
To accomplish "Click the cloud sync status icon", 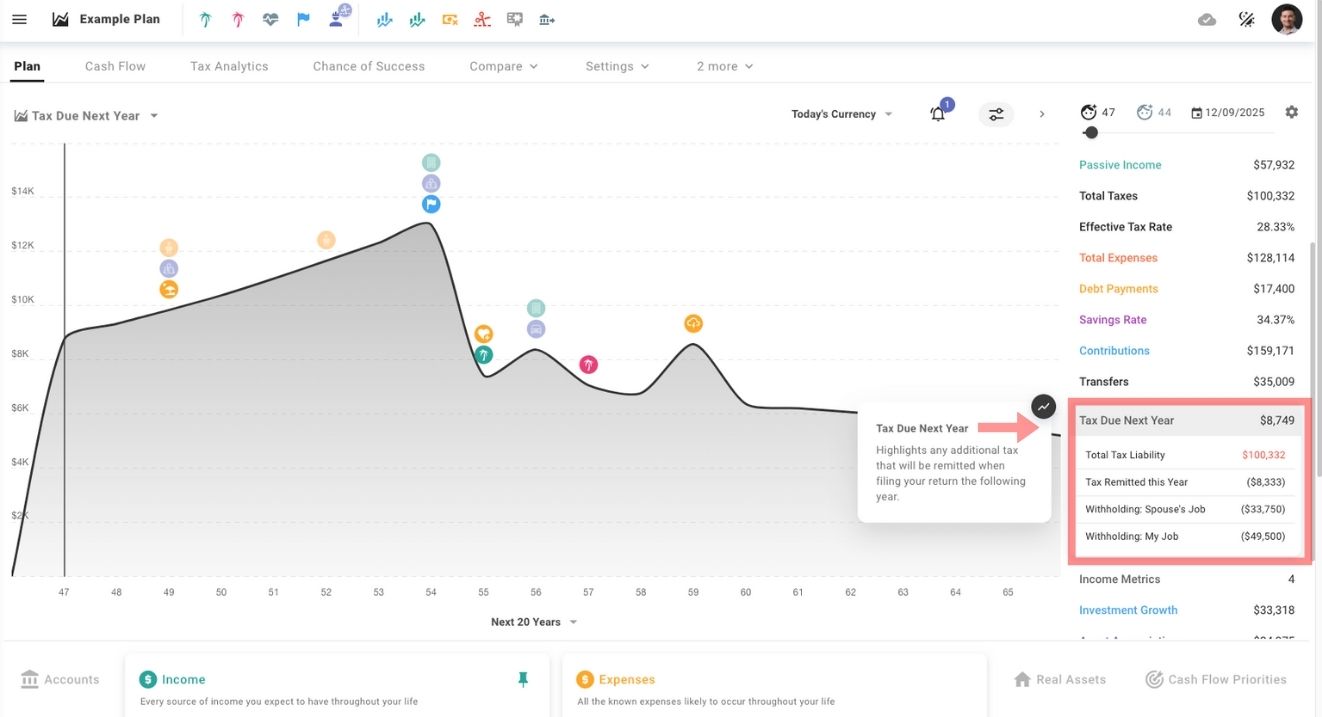I will tap(1207, 19).
